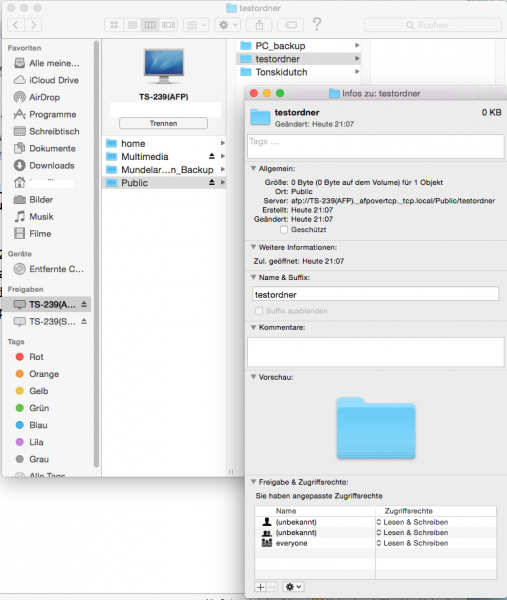Click the Share toolbar icon

tap(259, 25)
